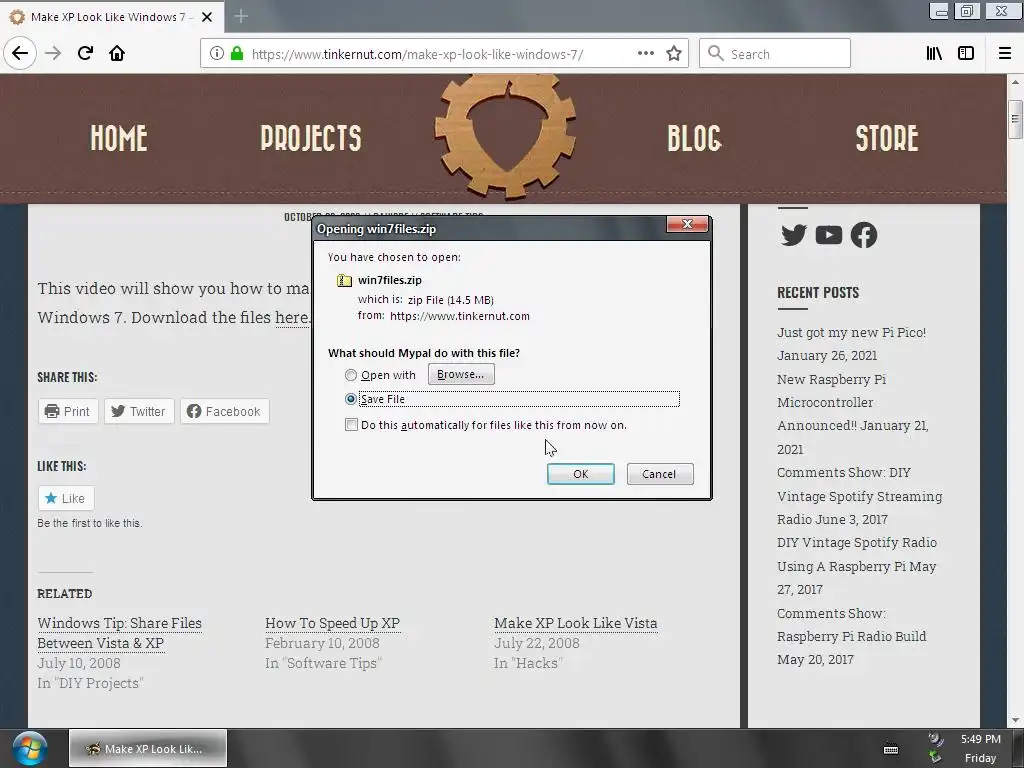Go to HOME in site navigation

[119, 138]
